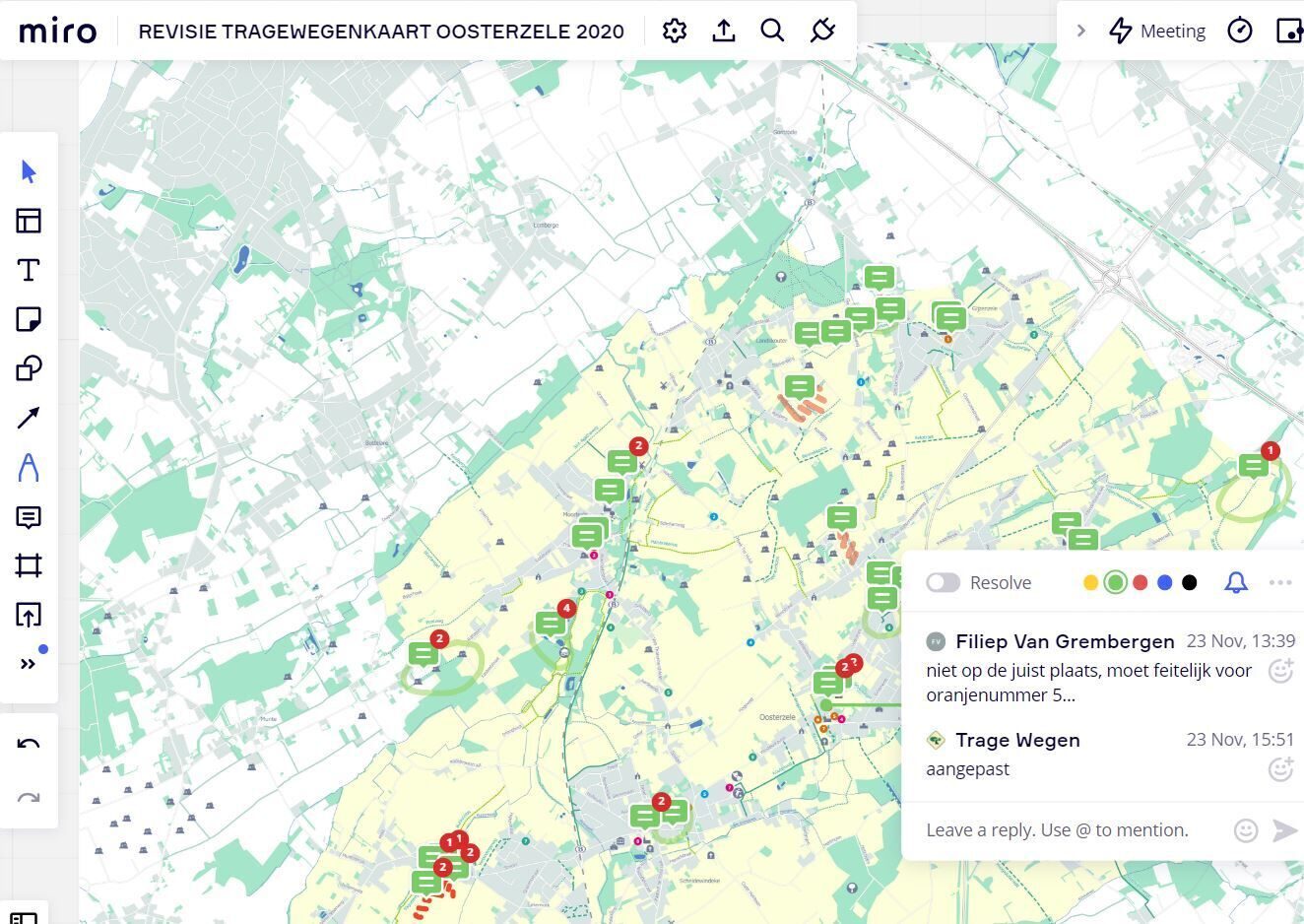Search the board
The height and width of the screenshot is (924, 1304).
coord(773,31)
